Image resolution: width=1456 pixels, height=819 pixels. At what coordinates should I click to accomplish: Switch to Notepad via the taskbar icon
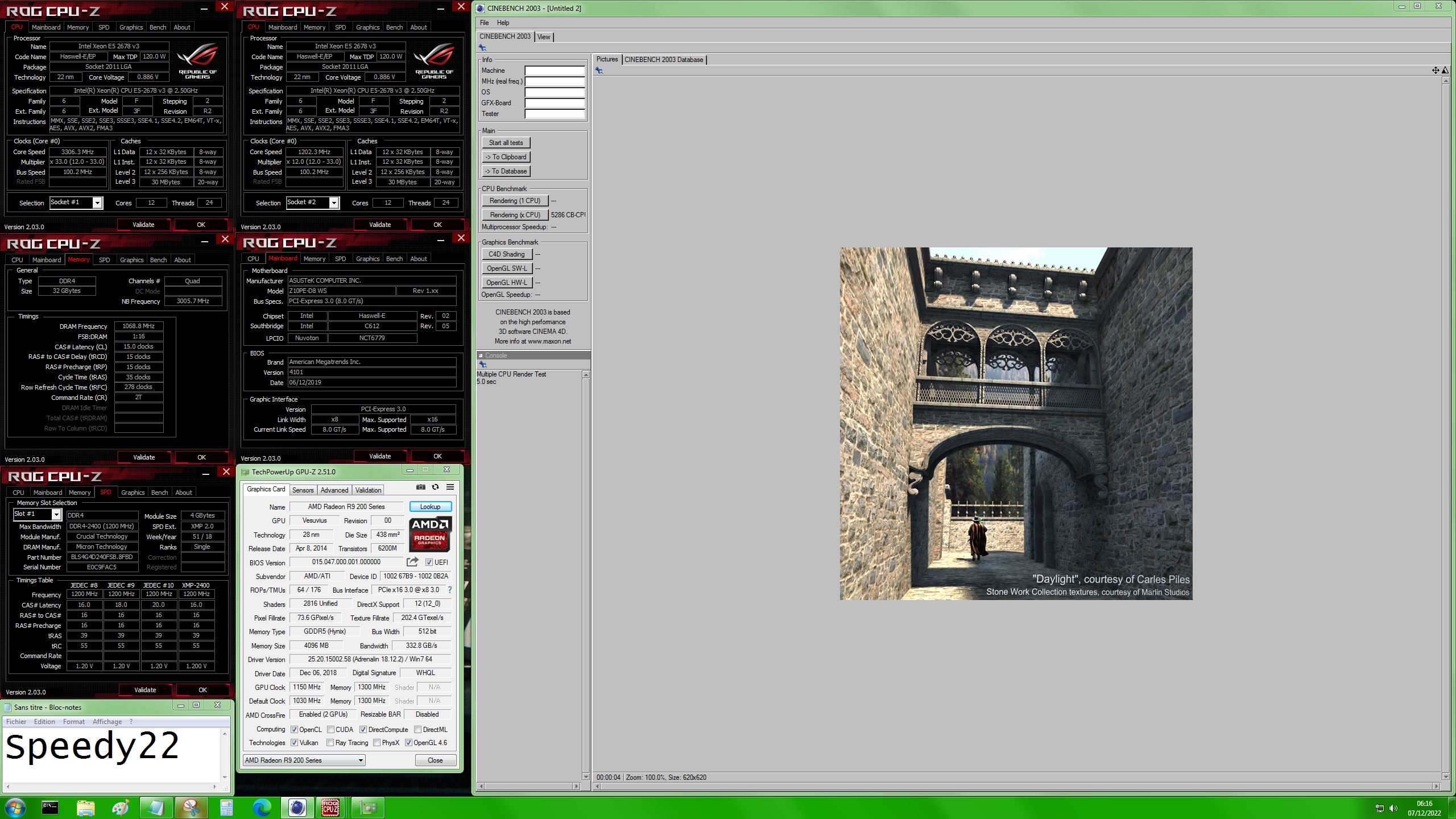click(156, 808)
